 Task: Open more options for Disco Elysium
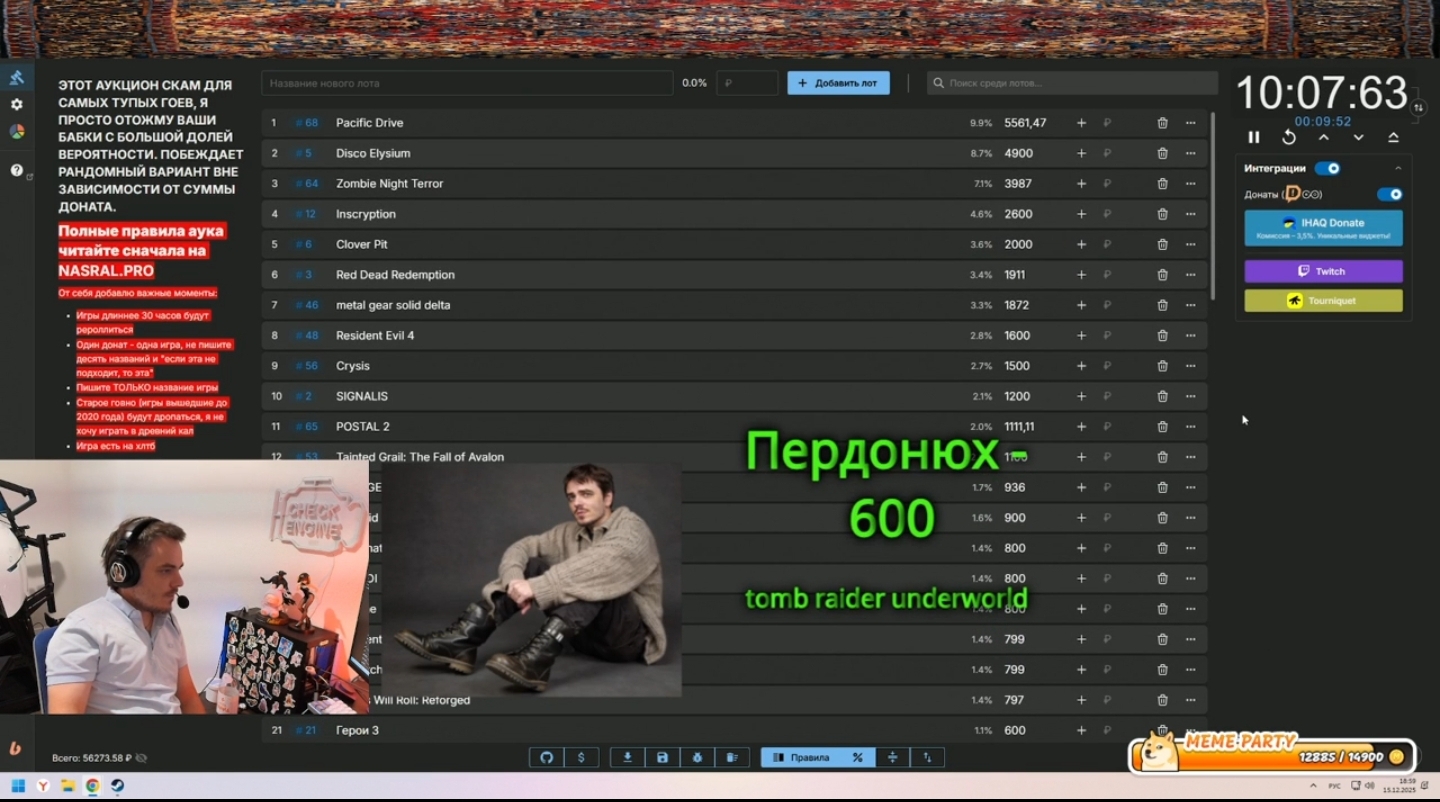click(x=1190, y=153)
